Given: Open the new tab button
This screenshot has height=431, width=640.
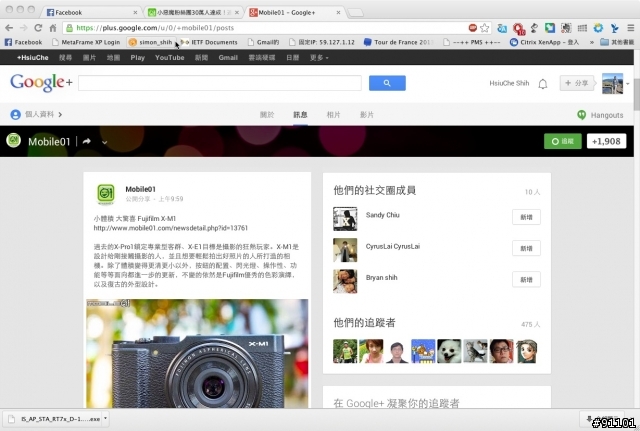Looking at the screenshot, I should [x=356, y=13].
